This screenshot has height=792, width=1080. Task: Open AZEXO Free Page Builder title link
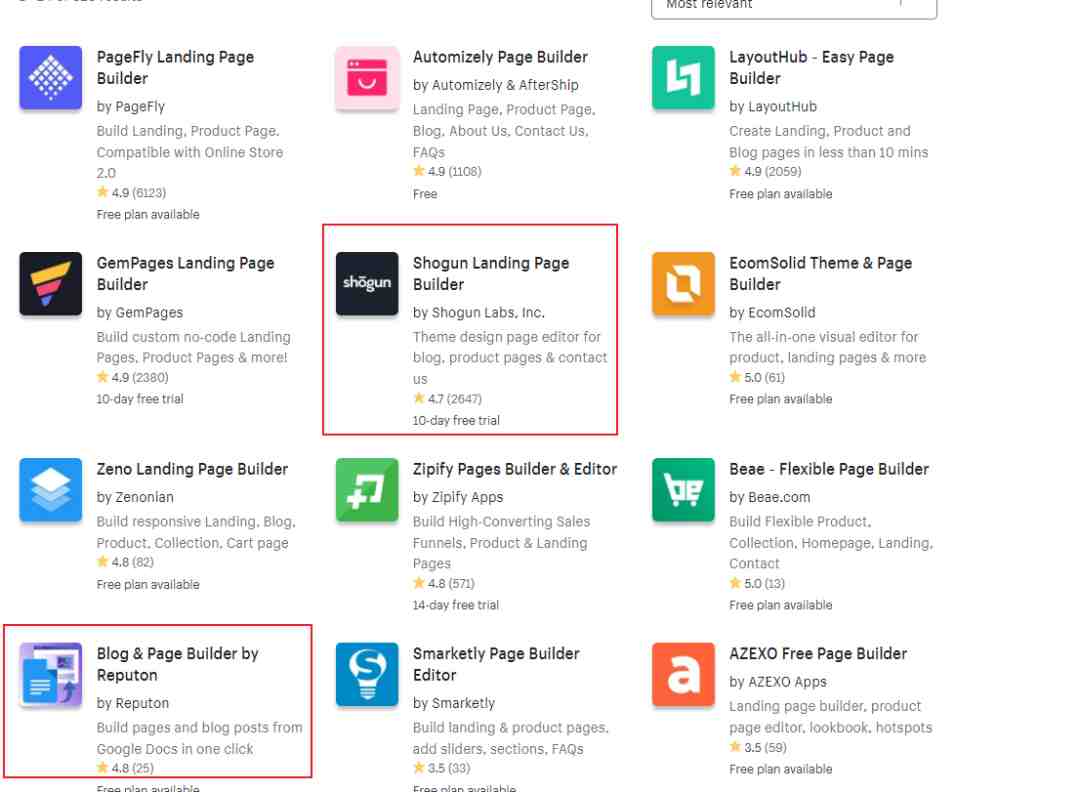click(x=818, y=654)
